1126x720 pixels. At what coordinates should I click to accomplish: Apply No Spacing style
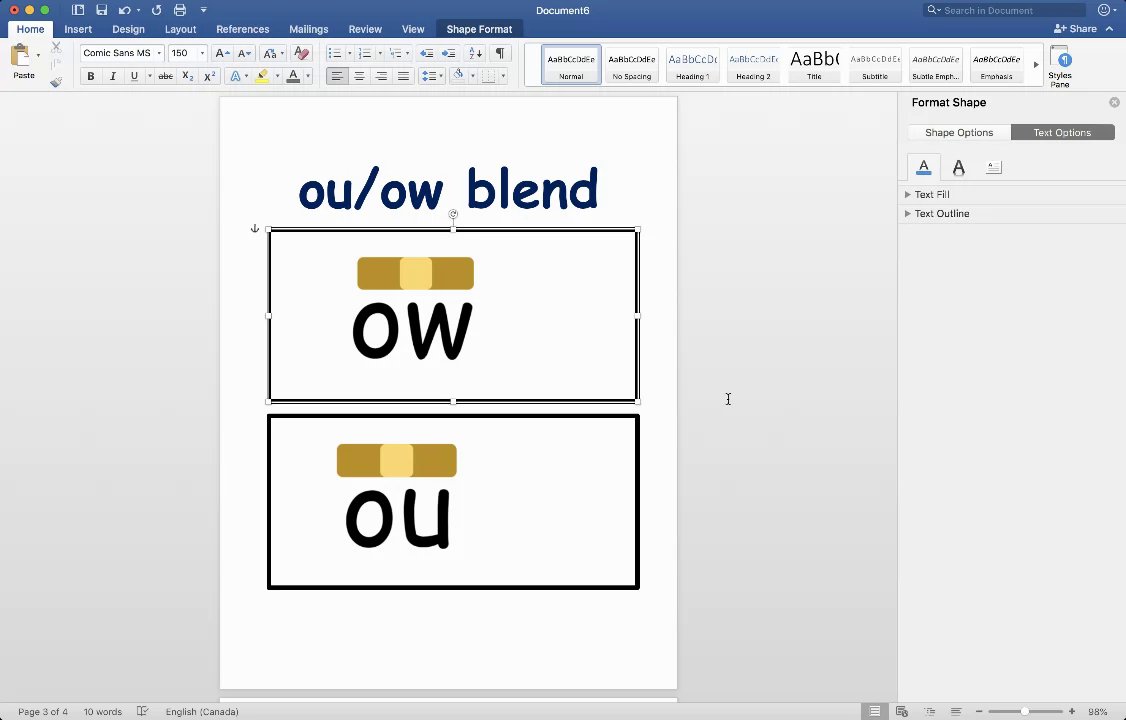click(x=632, y=65)
